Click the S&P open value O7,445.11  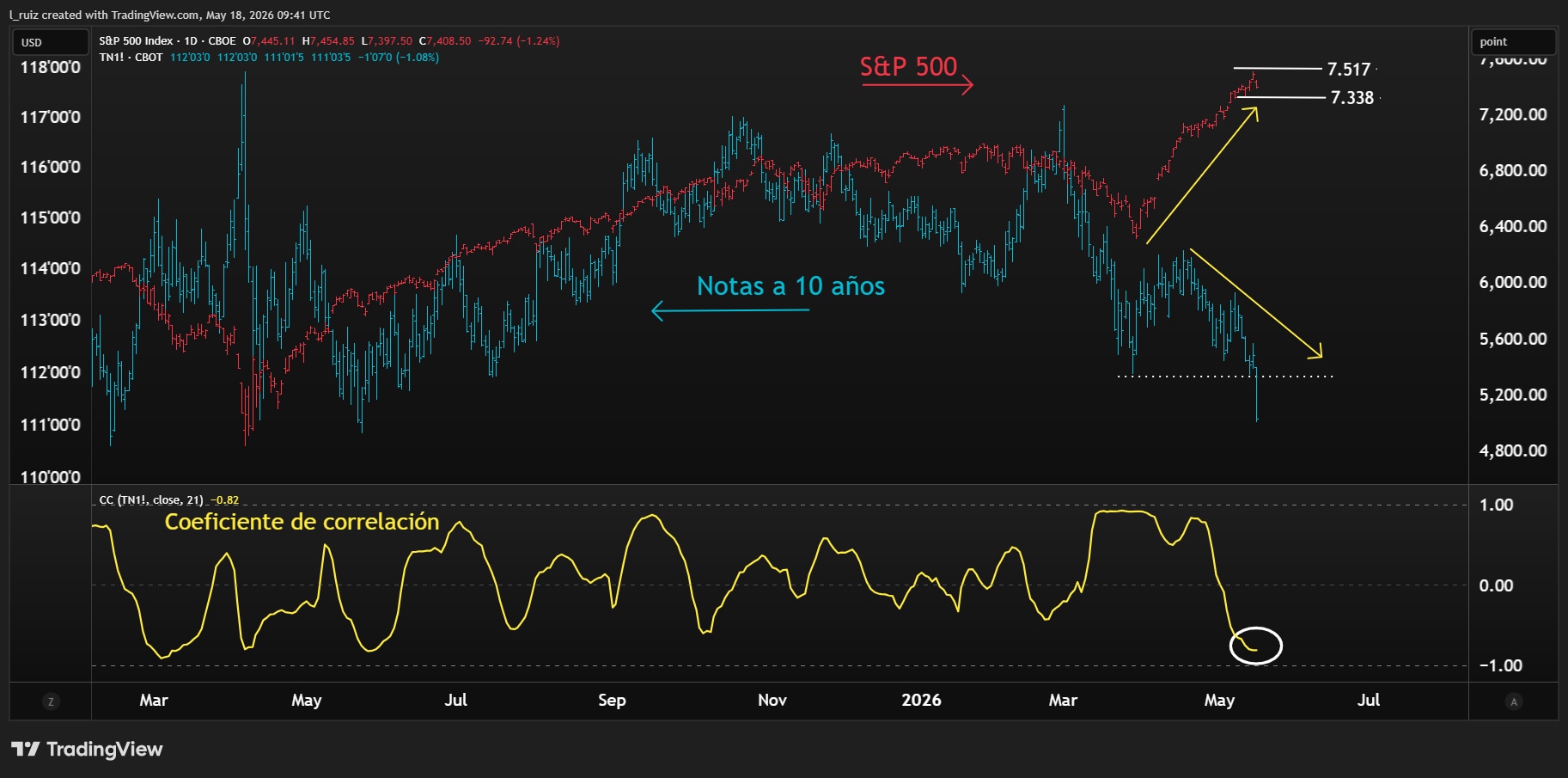[x=269, y=40]
